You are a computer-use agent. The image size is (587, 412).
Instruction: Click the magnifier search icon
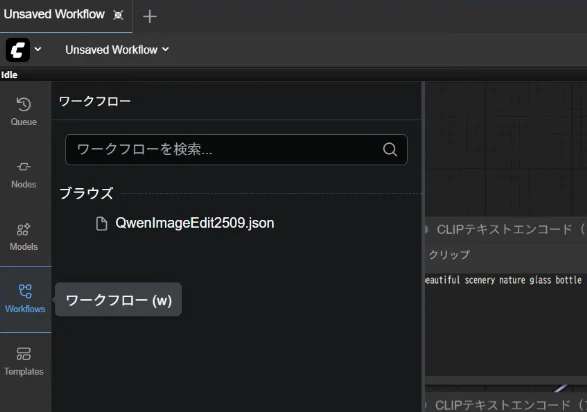[x=390, y=149]
